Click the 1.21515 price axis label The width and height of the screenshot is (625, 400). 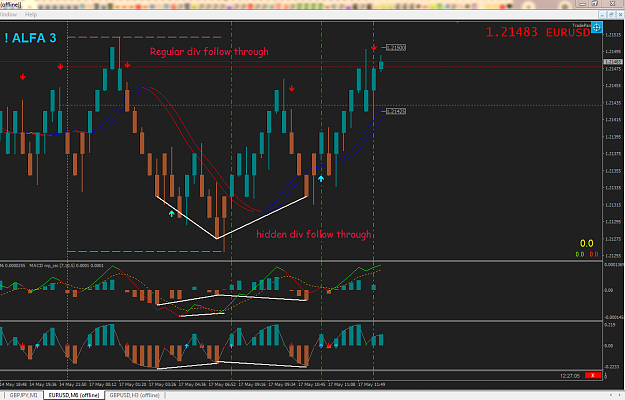pos(613,35)
